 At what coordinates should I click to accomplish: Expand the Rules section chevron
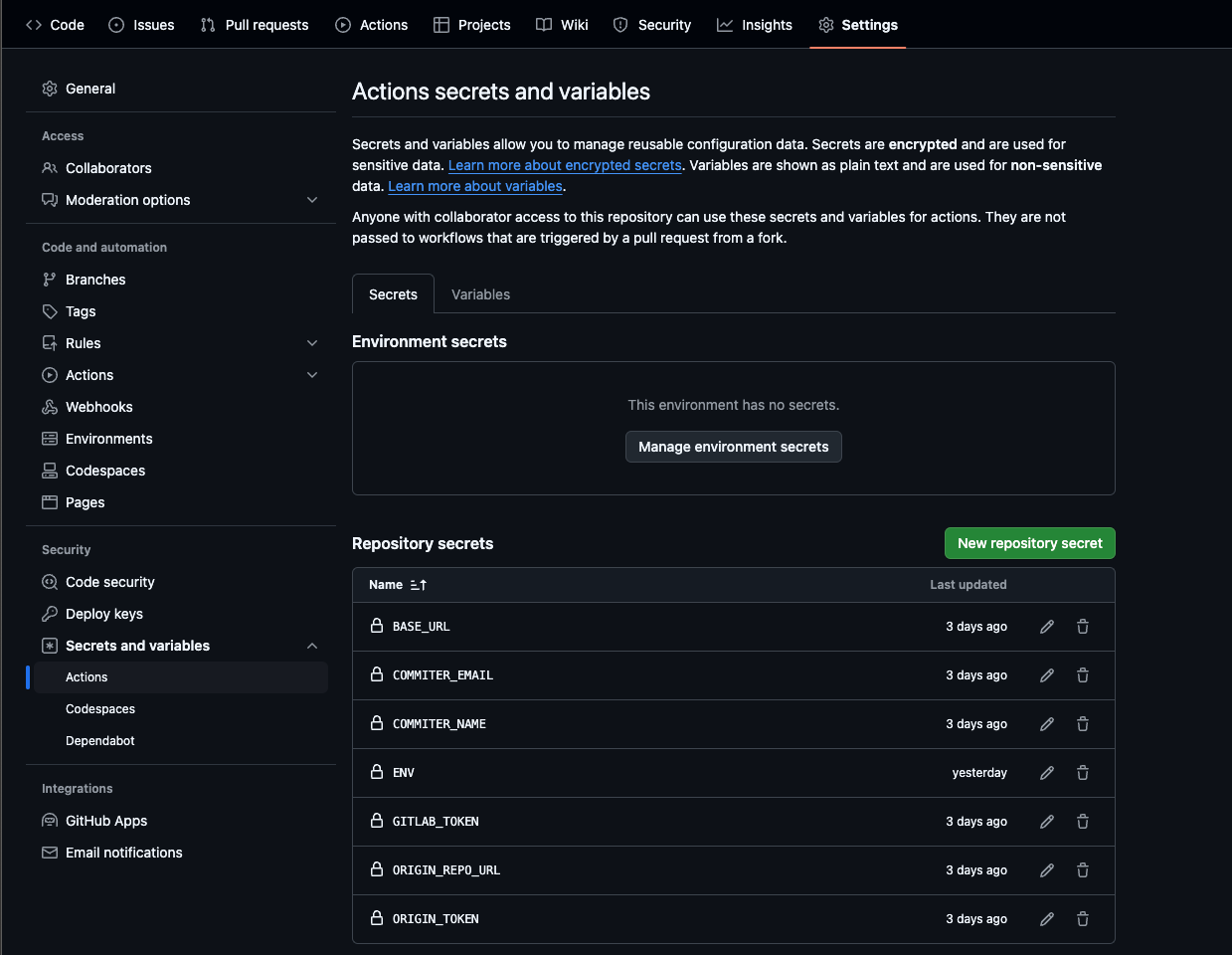click(312, 343)
